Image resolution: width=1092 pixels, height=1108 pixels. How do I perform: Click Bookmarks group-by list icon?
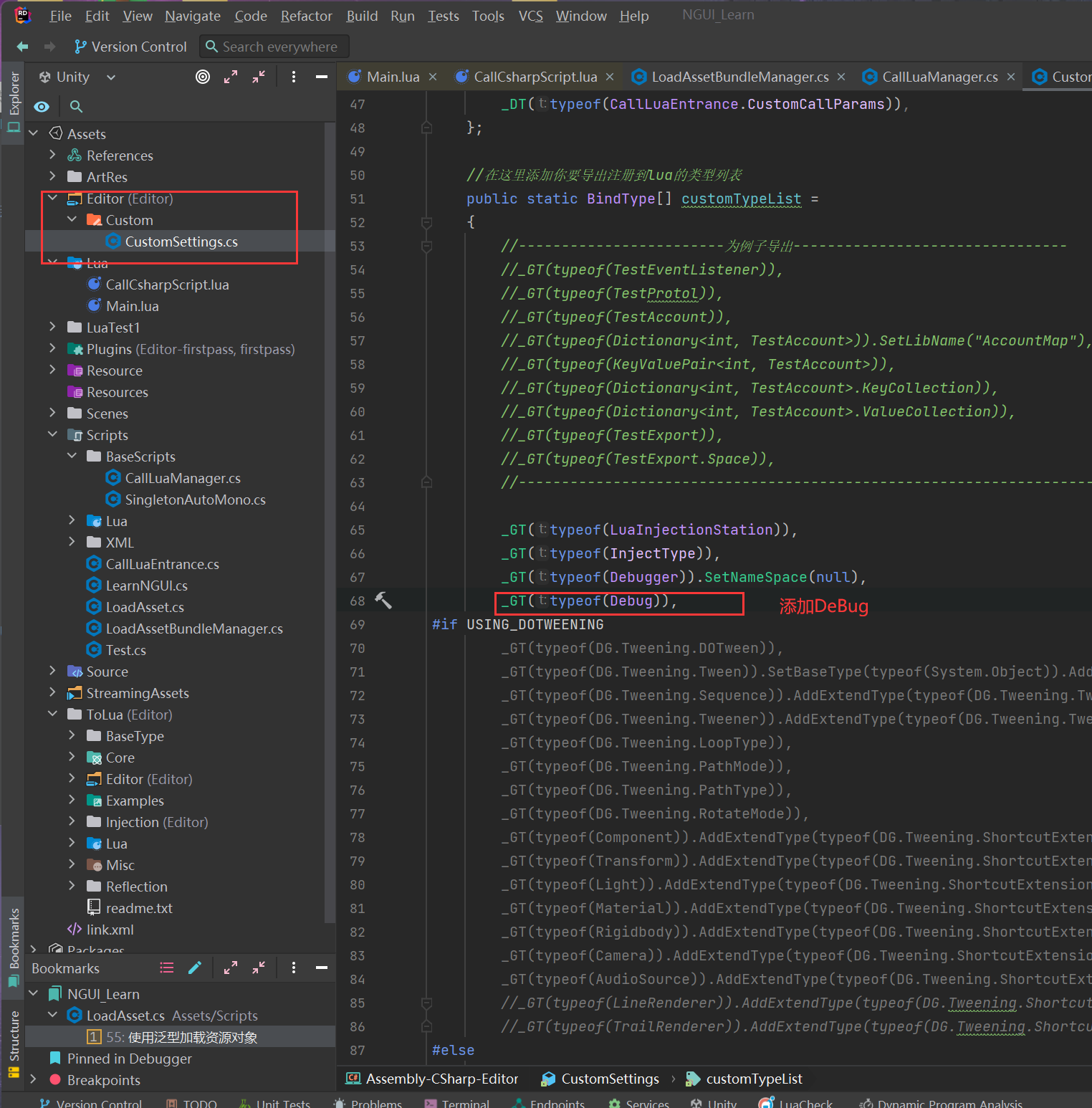click(x=167, y=968)
